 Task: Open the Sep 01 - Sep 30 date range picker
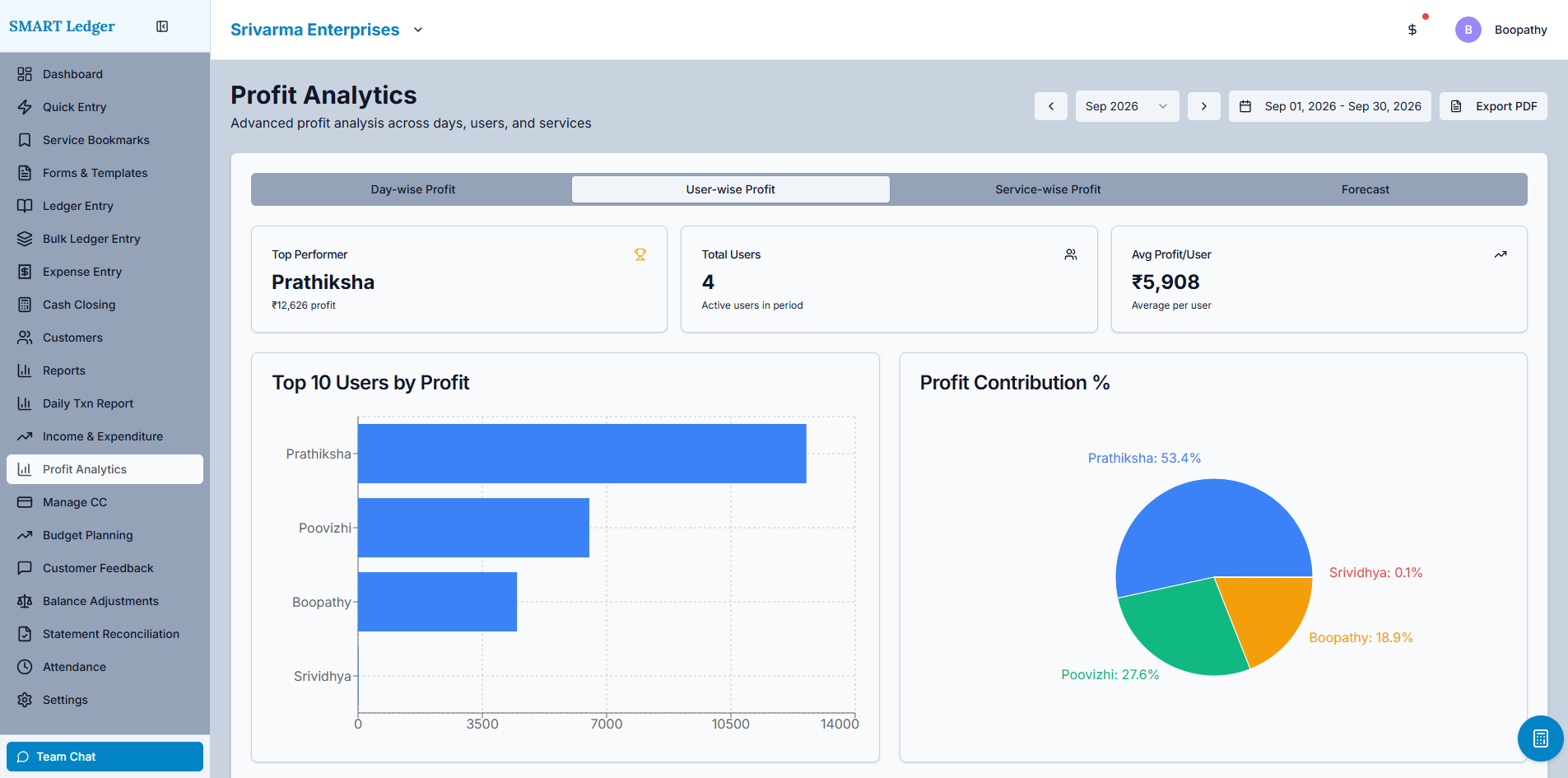(1330, 106)
